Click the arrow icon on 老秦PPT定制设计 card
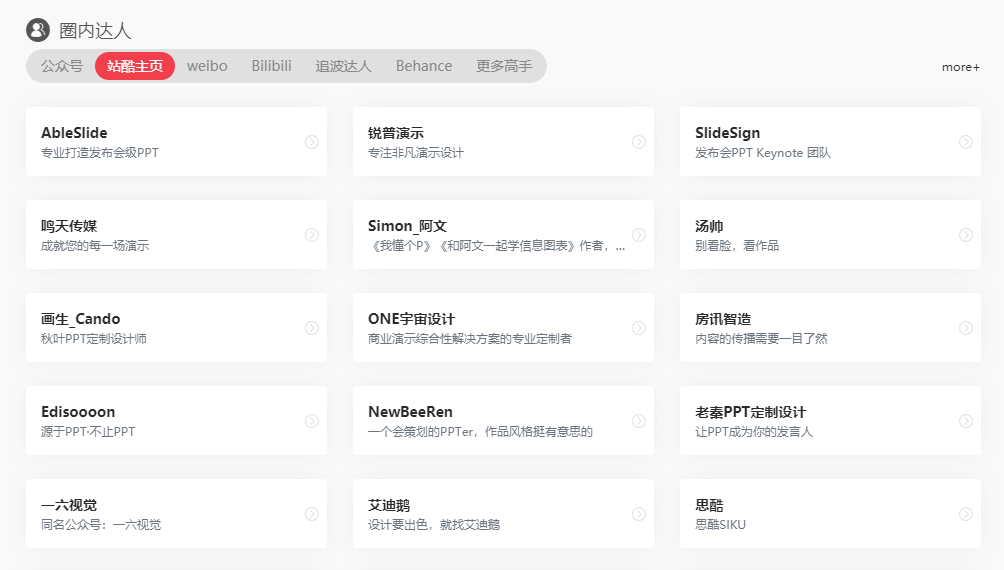 pyautogui.click(x=966, y=421)
